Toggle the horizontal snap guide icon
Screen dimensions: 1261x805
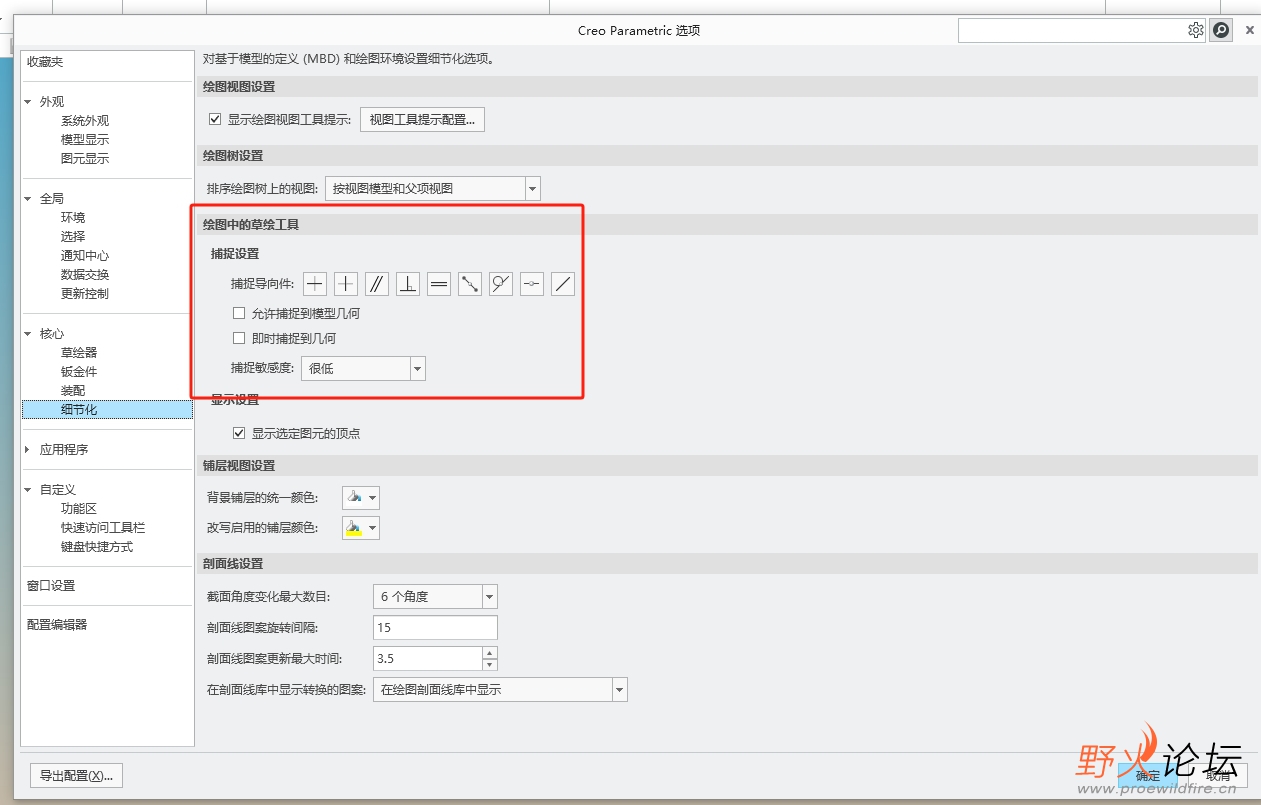pos(315,284)
